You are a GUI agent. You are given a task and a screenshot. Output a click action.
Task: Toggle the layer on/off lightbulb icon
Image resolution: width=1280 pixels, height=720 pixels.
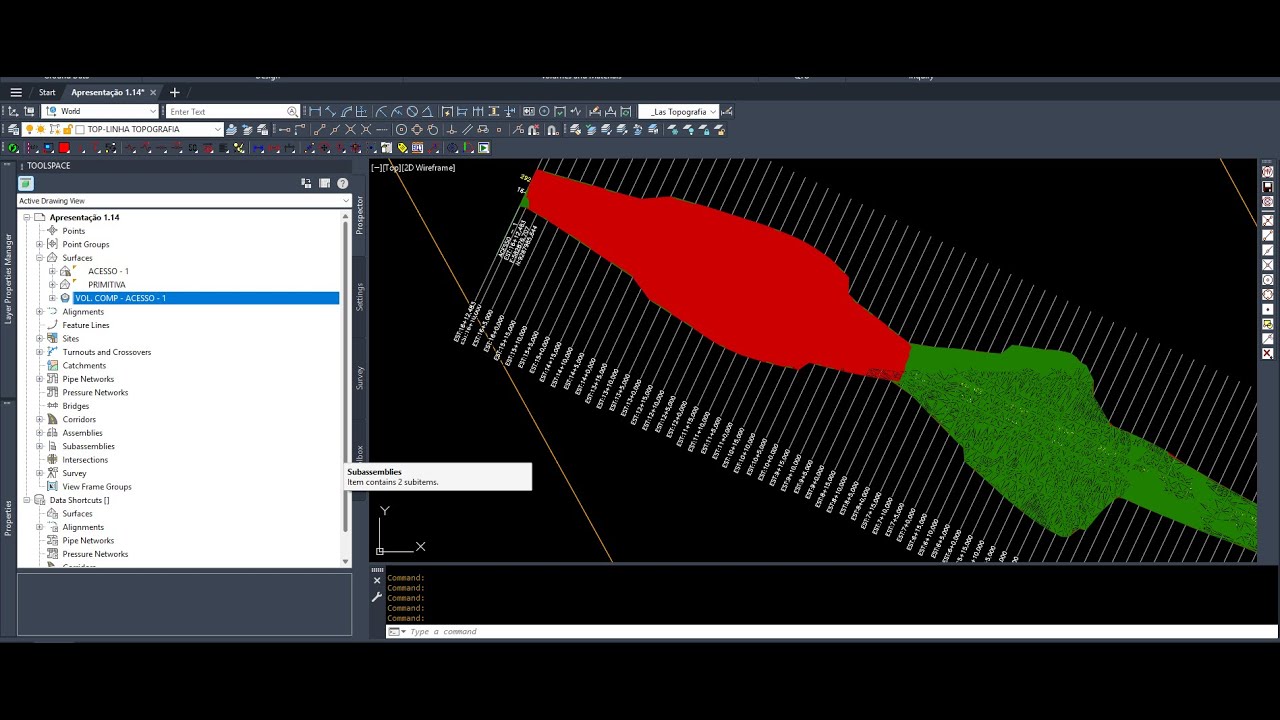[29, 129]
